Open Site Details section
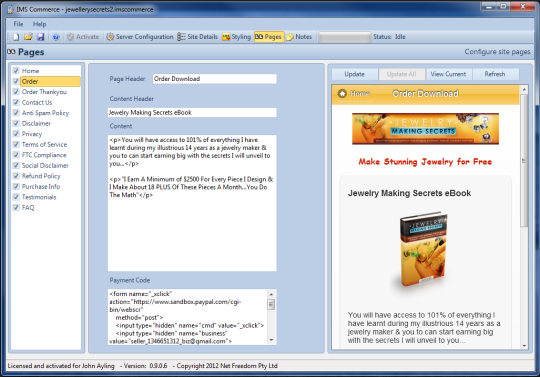 pyautogui.click(x=198, y=37)
